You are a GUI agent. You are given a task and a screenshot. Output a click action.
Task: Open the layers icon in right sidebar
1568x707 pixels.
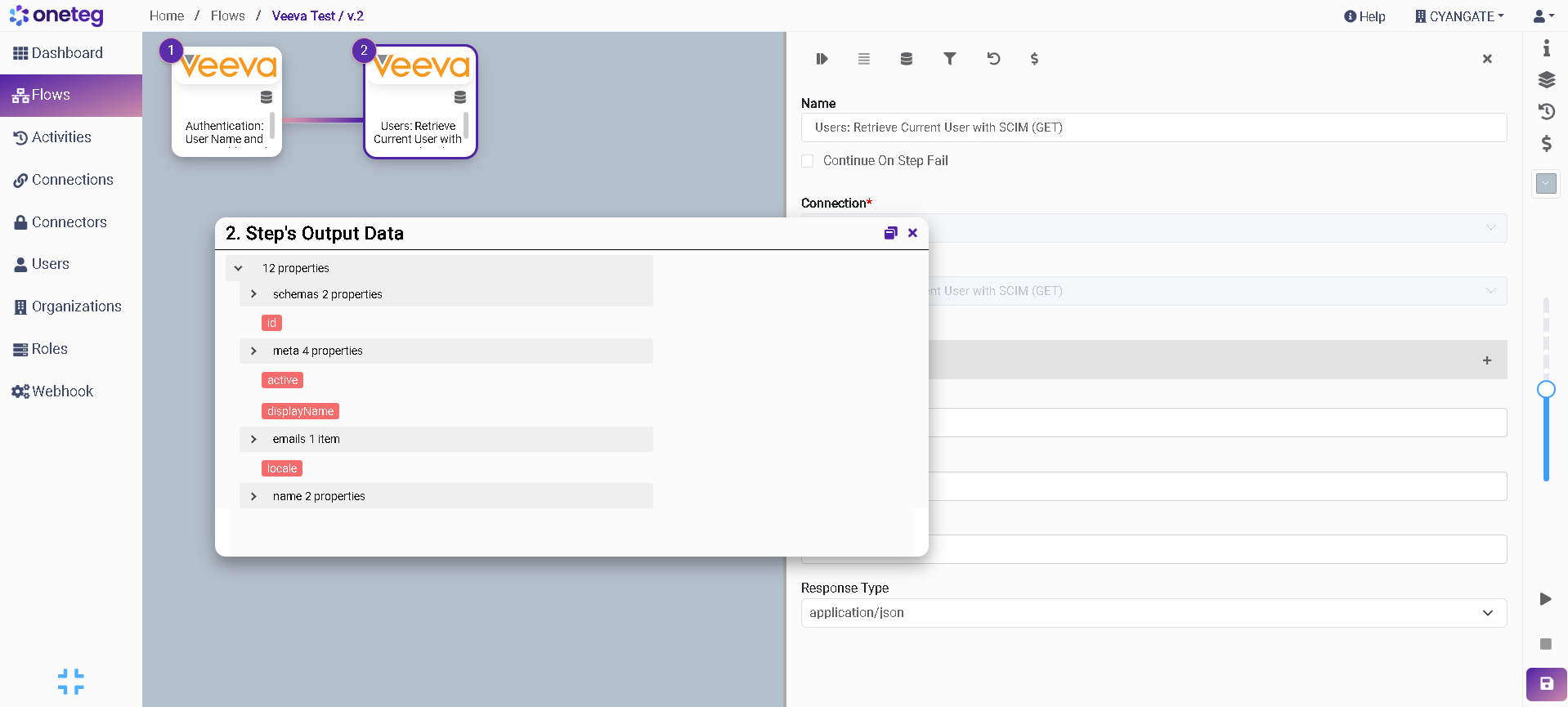pyautogui.click(x=1546, y=80)
